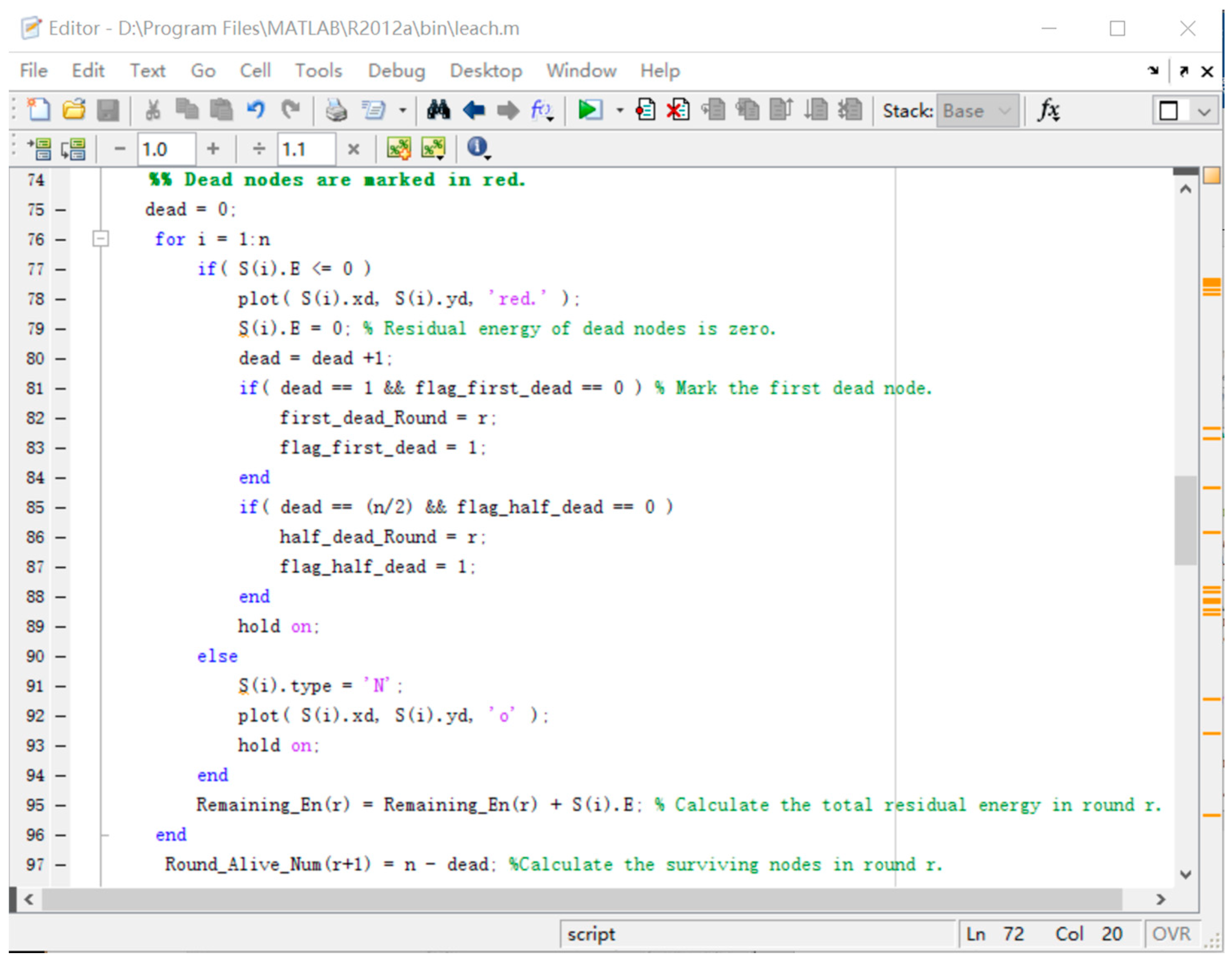Click the fx function browser icon
The height and width of the screenshot is (963, 1232).
[1049, 110]
